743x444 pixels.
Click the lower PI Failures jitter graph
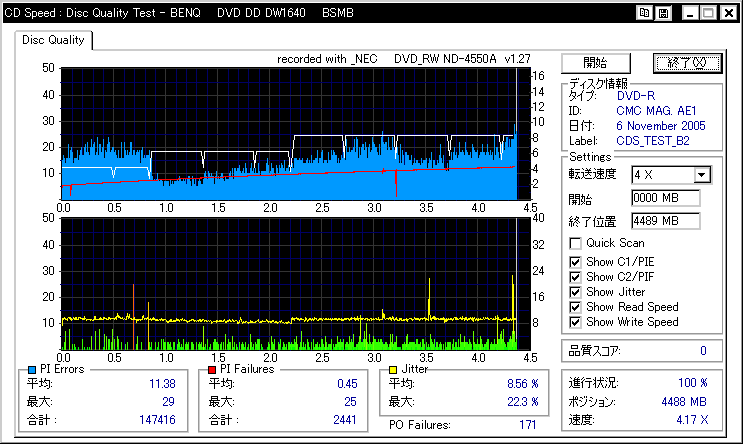click(296, 284)
